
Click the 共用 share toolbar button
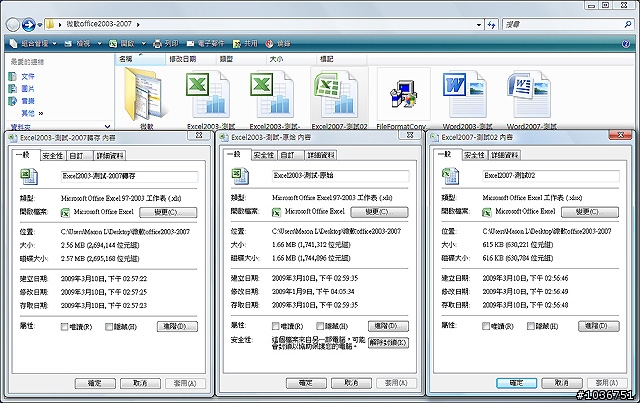[x=246, y=43]
